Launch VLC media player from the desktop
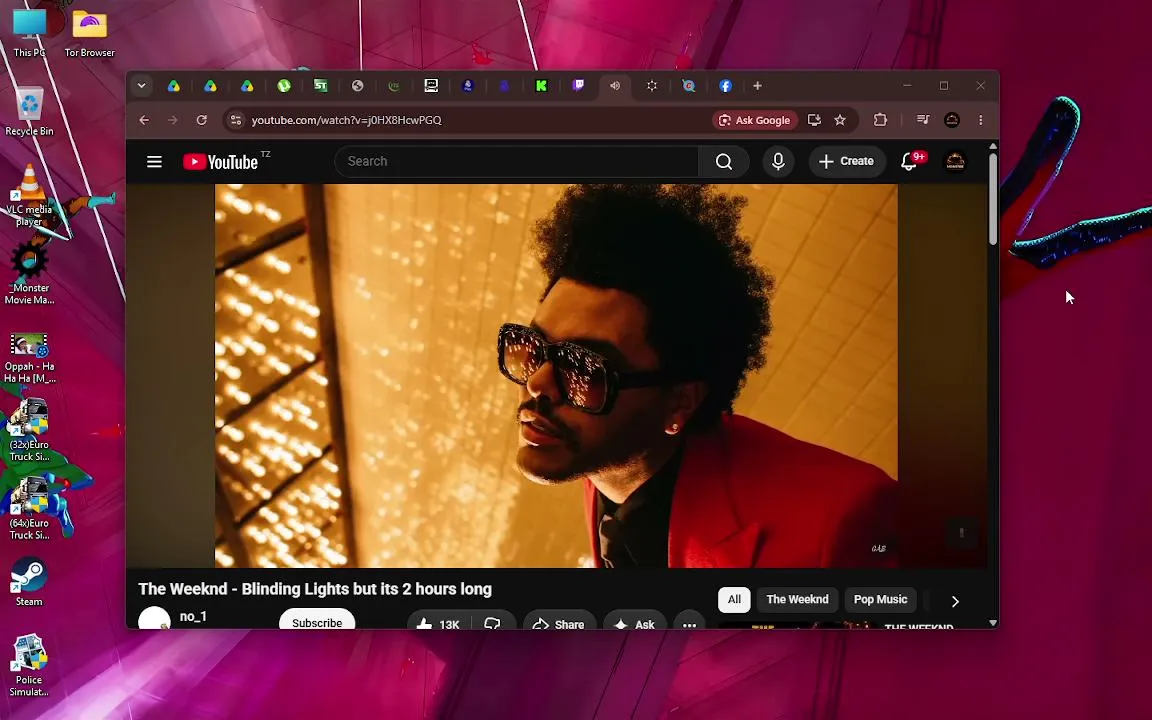The height and width of the screenshot is (720, 1152). (29, 195)
